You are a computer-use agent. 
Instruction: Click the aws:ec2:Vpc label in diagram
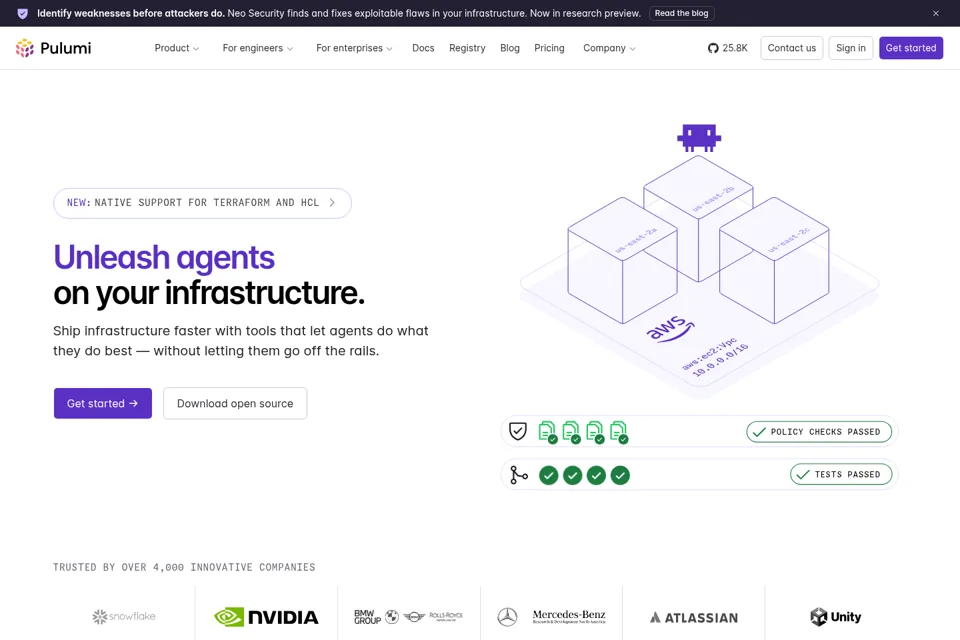(710, 353)
